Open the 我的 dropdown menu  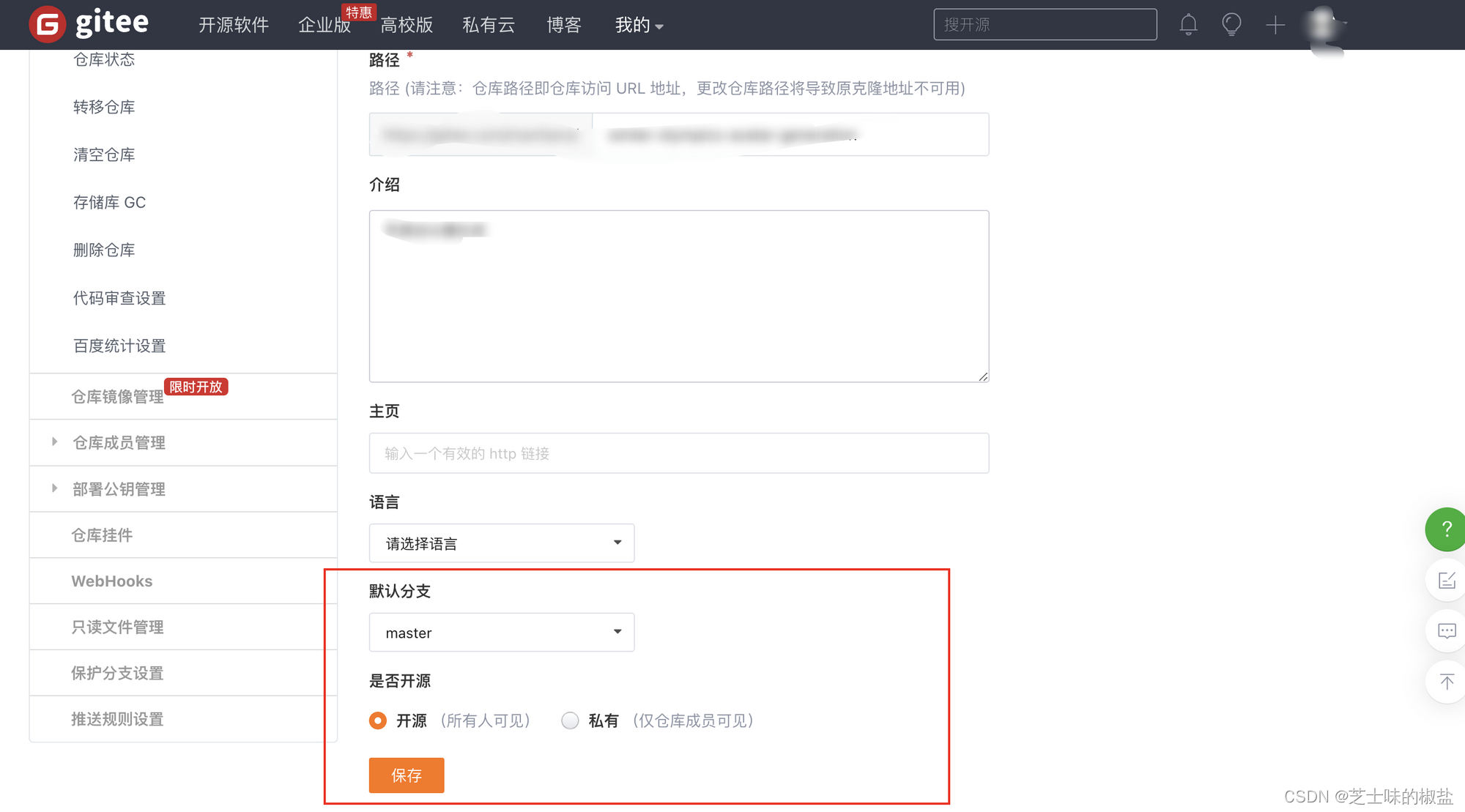(639, 25)
